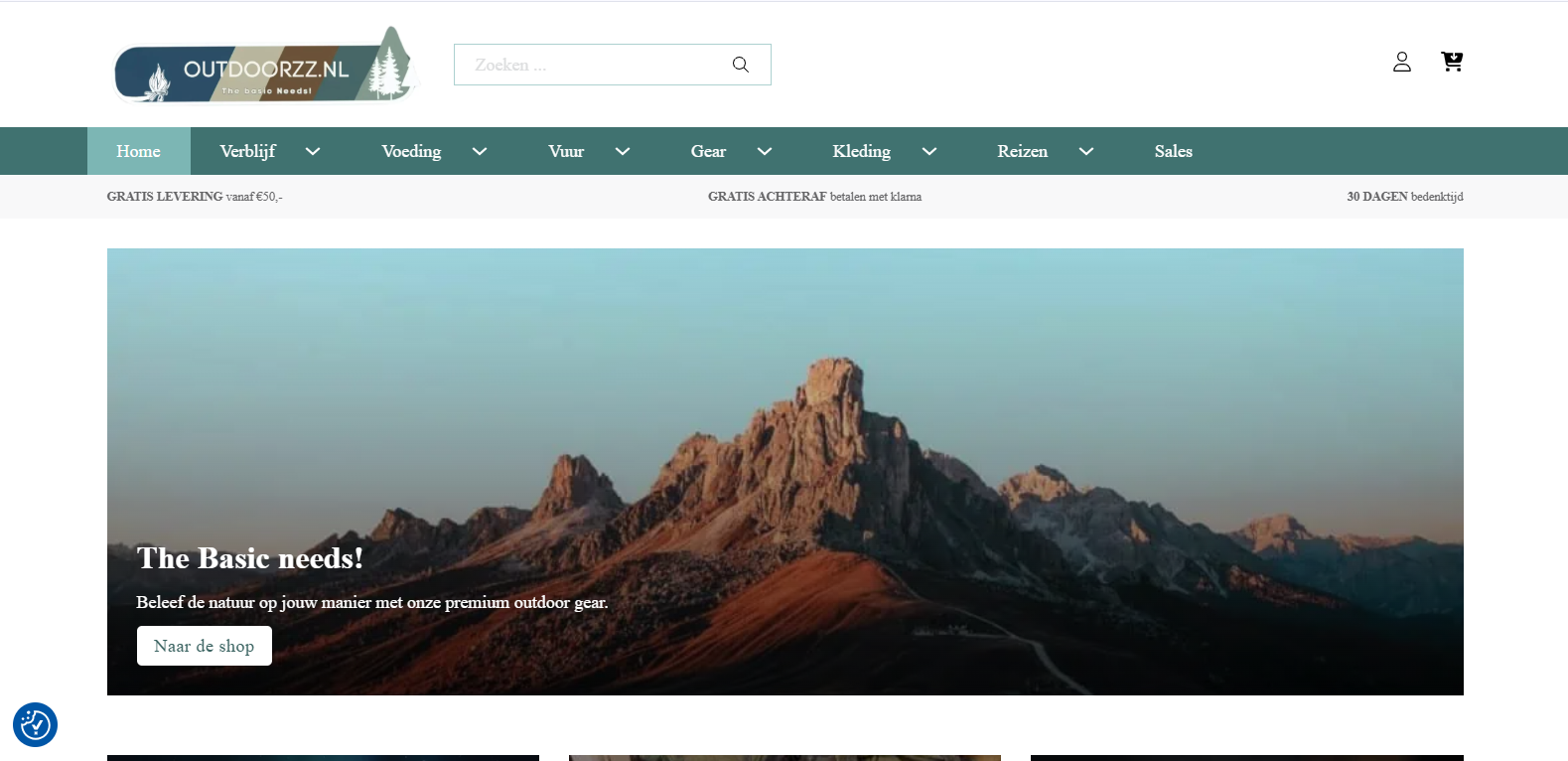Expand the Vuur dropdown chevron
Viewport: 1568px width, 761px height.
(x=623, y=151)
